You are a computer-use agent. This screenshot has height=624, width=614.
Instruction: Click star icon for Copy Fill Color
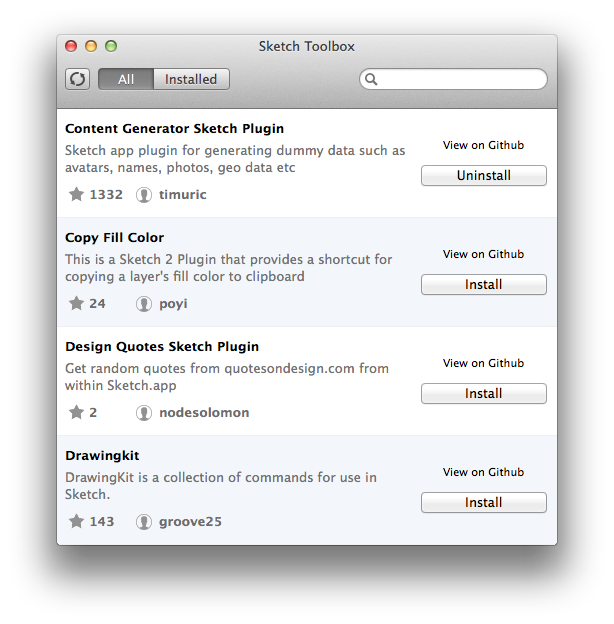click(76, 303)
